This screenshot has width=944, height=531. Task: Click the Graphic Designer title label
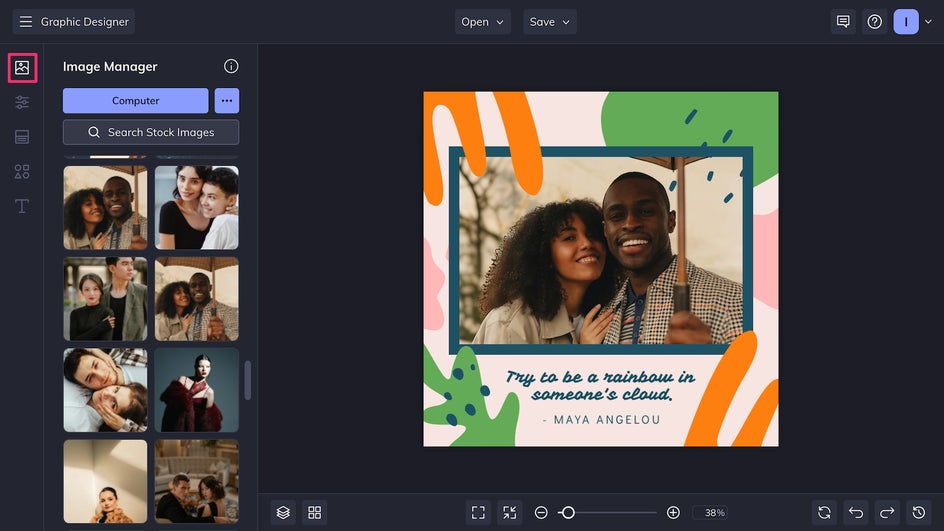85,22
